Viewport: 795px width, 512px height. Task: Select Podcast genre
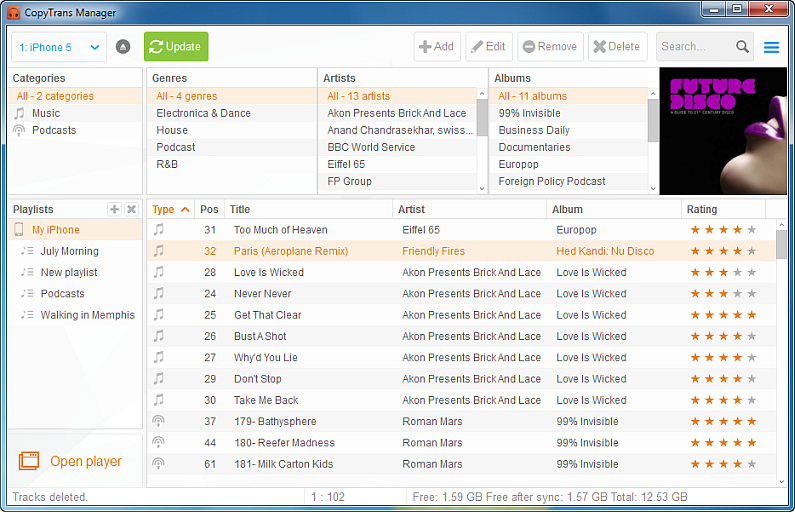[x=232, y=147]
